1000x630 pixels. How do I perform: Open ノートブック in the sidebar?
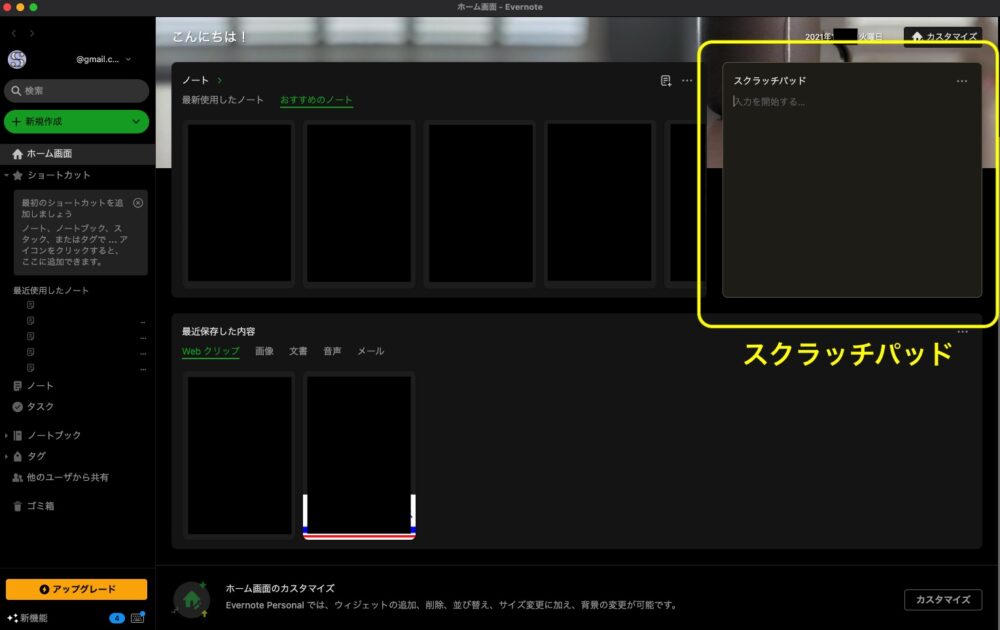tap(54, 436)
